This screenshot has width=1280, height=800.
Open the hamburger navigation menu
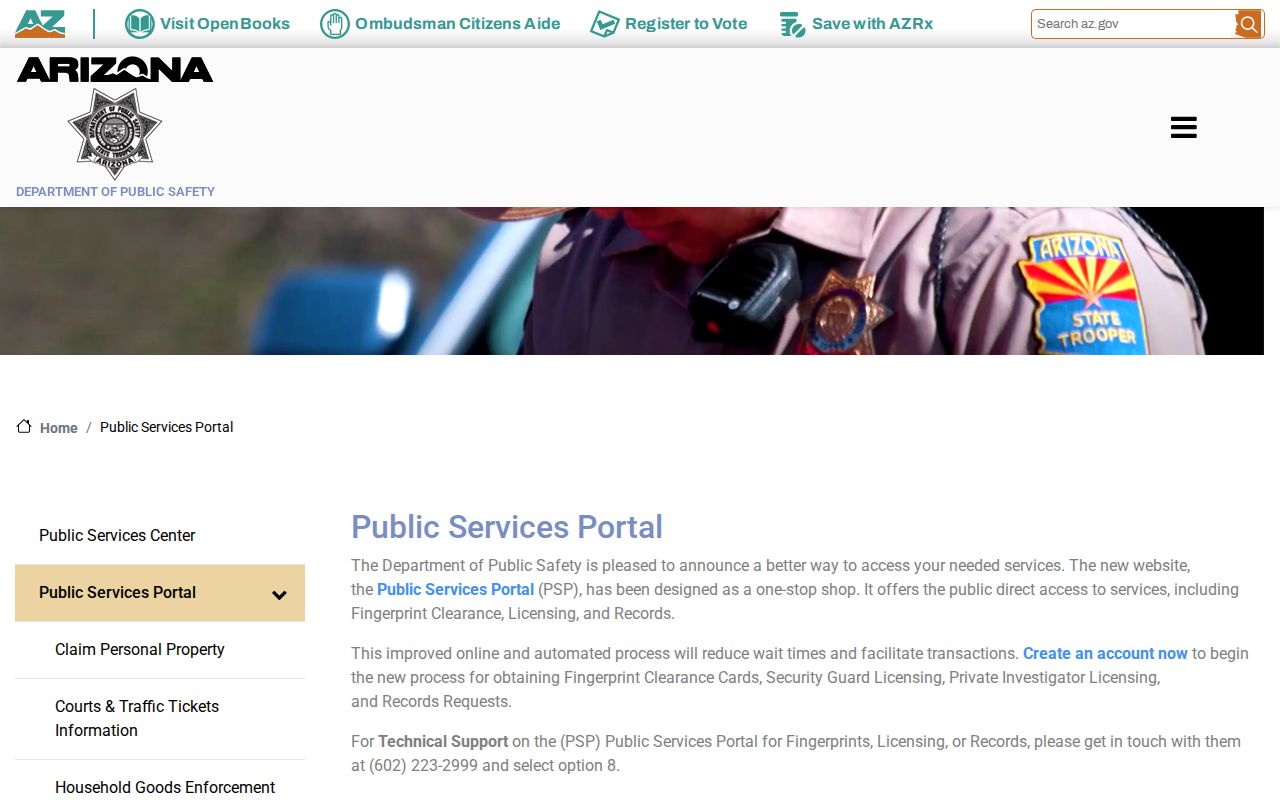[1184, 127]
